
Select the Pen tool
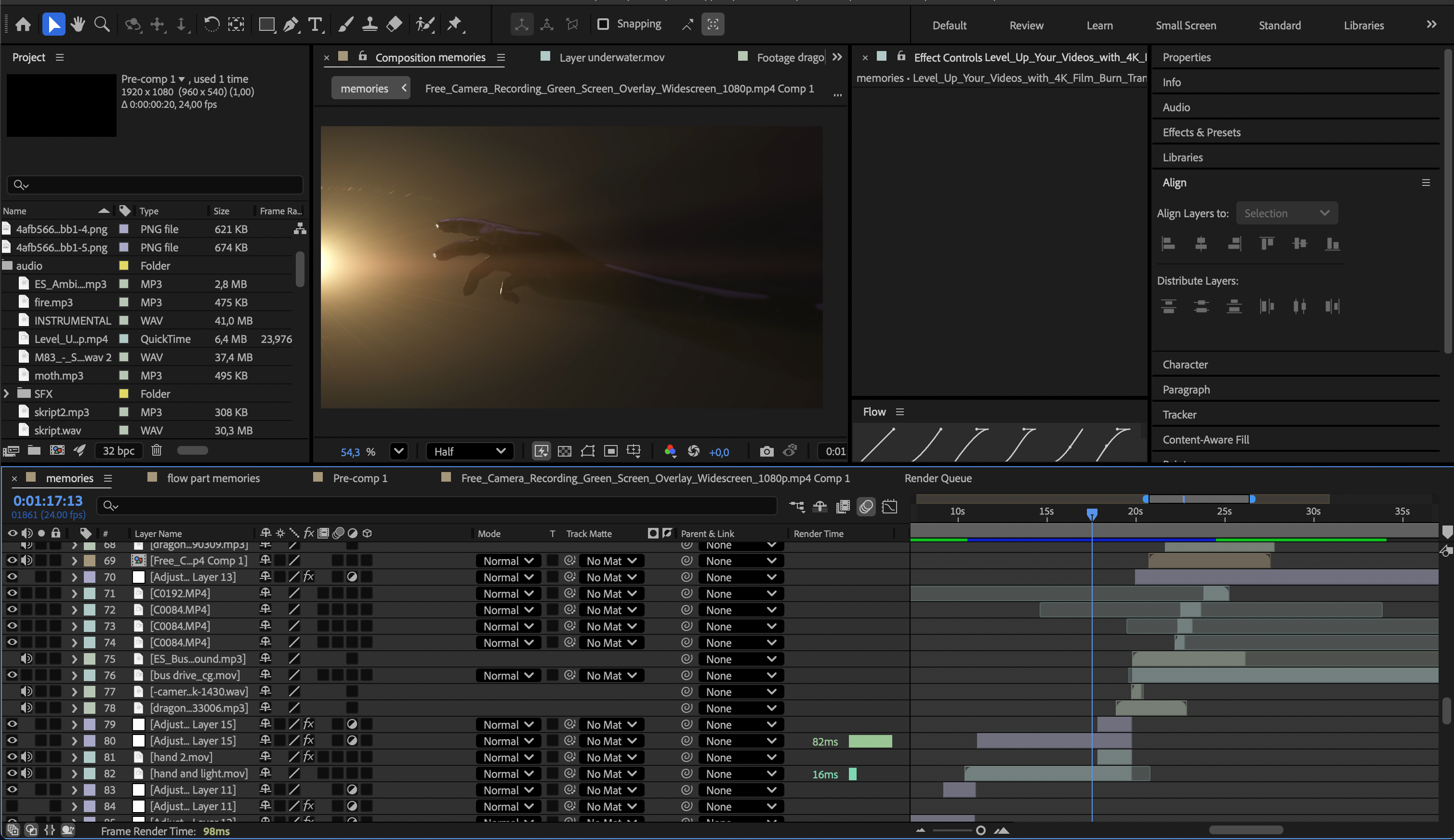tap(291, 24)
